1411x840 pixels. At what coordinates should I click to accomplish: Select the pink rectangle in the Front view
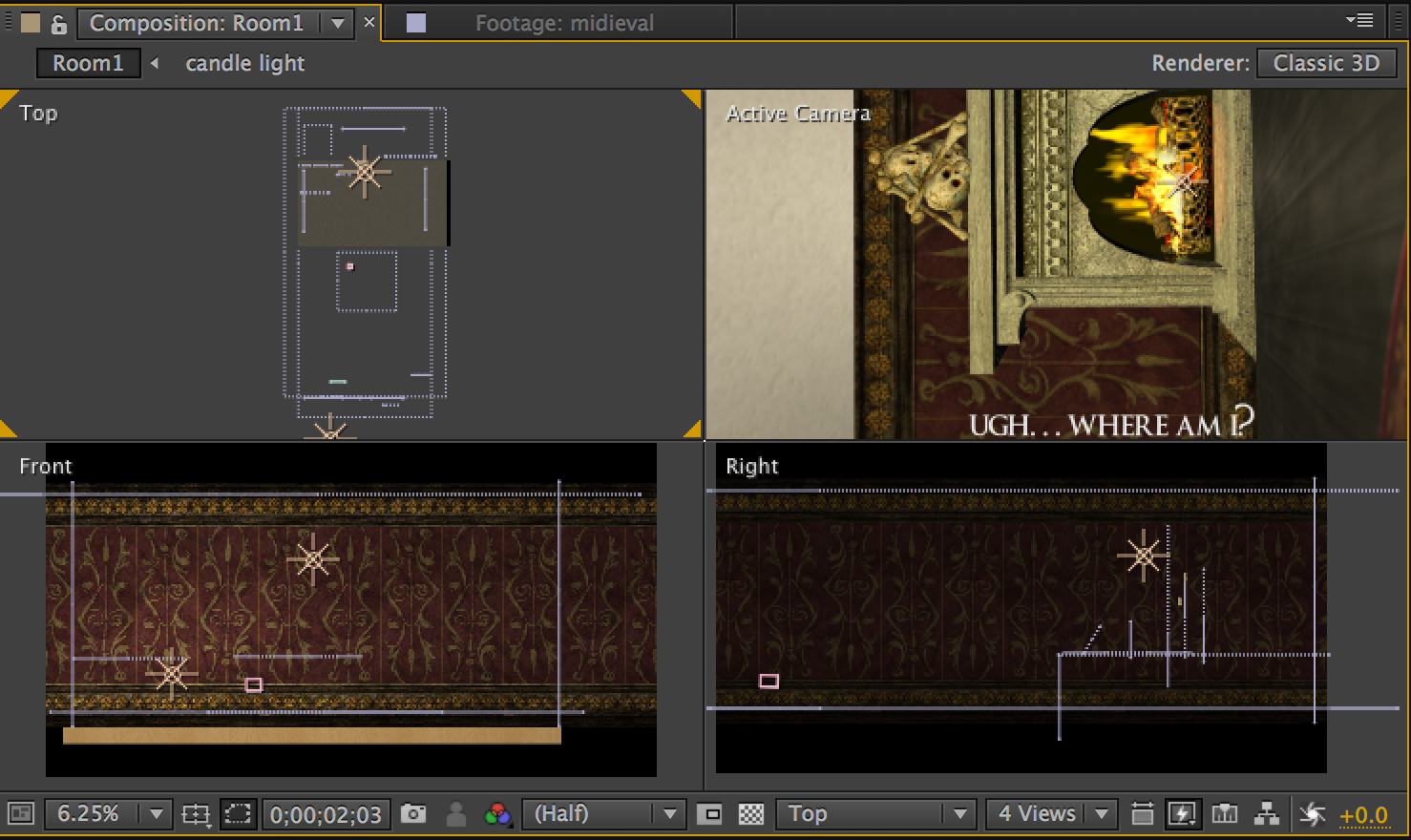(x=253, y=684)
